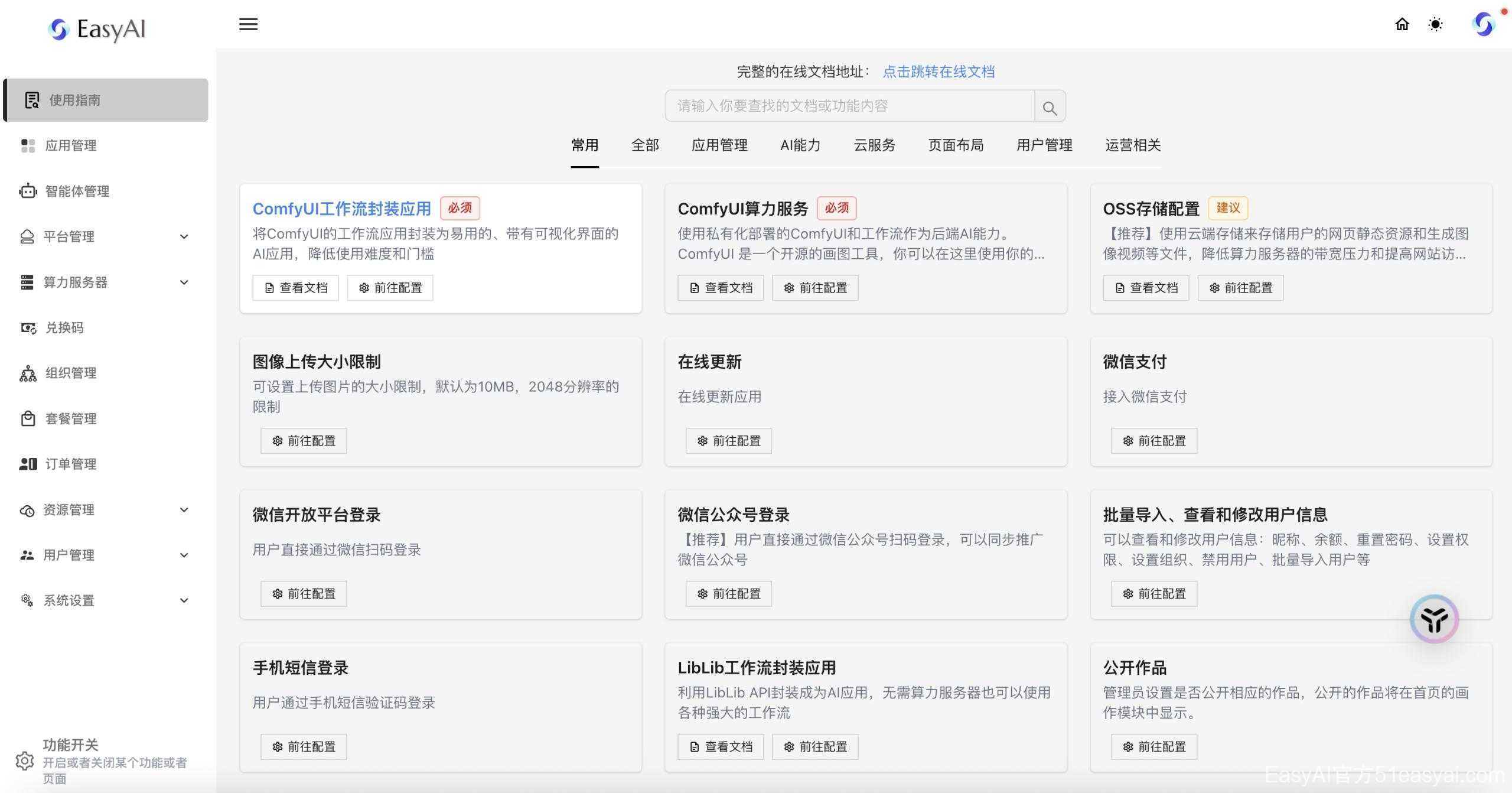The height and width of the screenshot is (793, 1512).
Task: Click 功能开关 gear icon at bottom
Action: pyautogui.click(x=25, y=760)
